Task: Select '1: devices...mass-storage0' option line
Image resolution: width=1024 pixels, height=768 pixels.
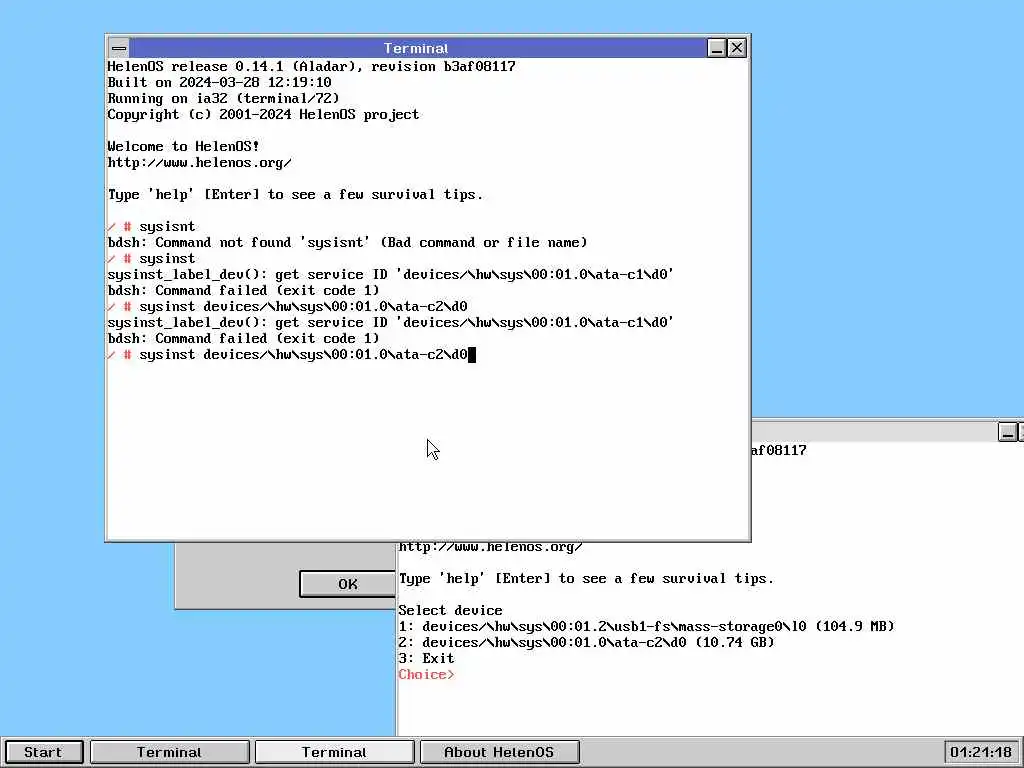Action: point(647,626)
